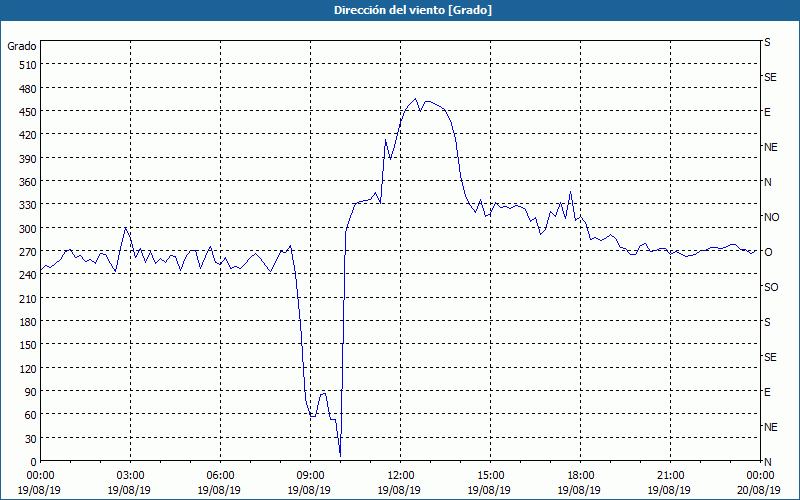The height and width of the screenshot is (500, 800).
Task: Pick the 390 value on the left axis
Action: tap(28, 159)
